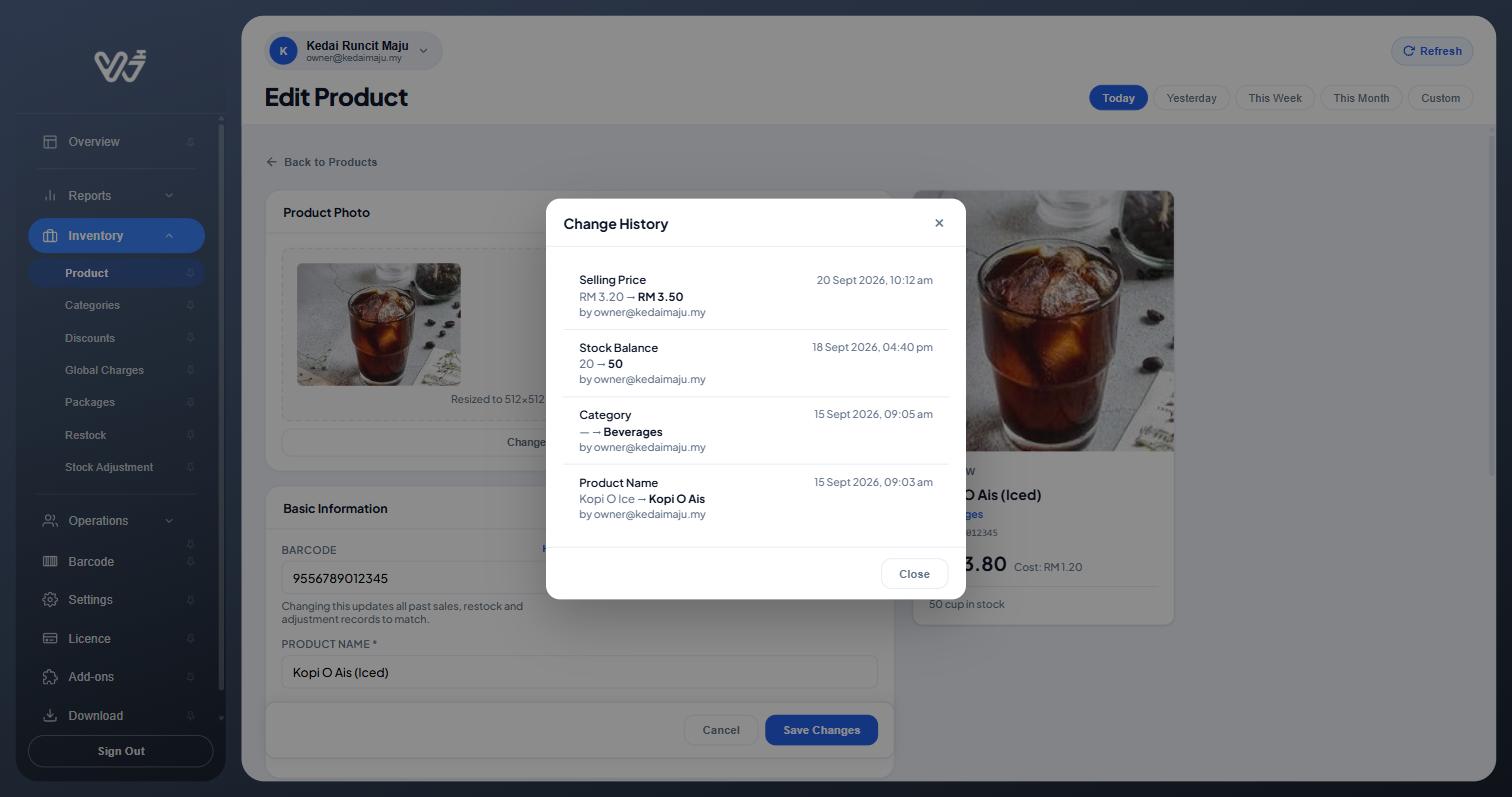The width and height of the screenshot is (1512, 797).
Task: Click the Barcode icon in sidebar
Action: (x=50, y=562)
